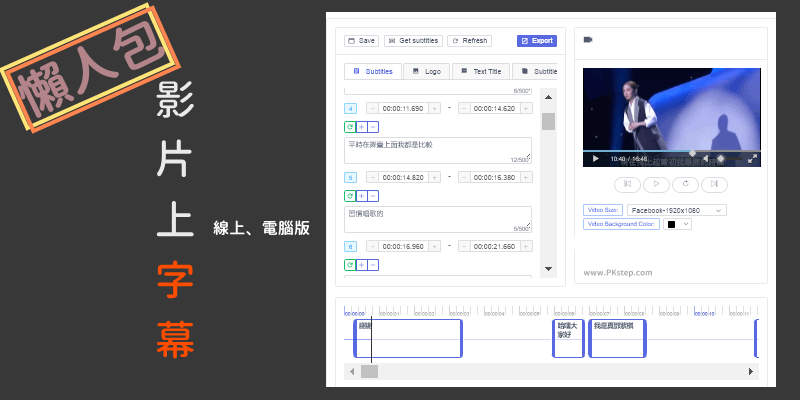Click end time field 00:00:16.380
Screen dimensions: 800x400
pyautogui.click(x=495, y=177)
